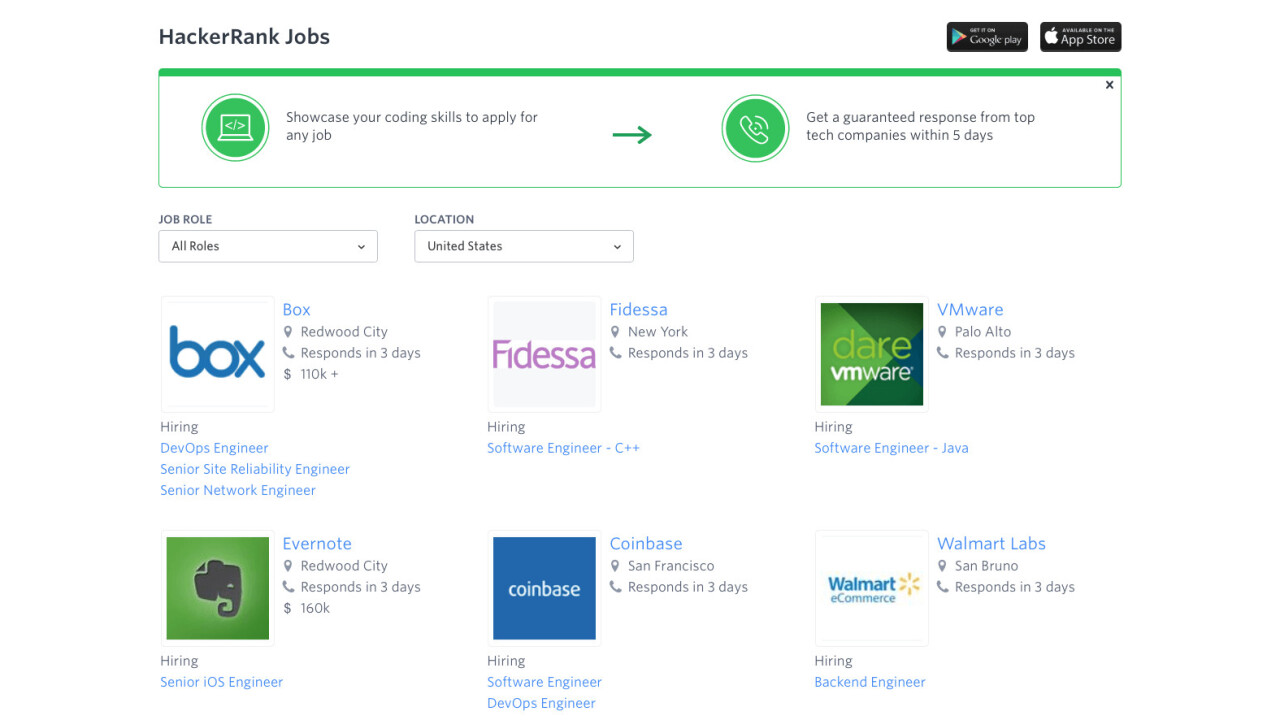1280x720 pixels.
Task: Click the laptop coding skills icon
Action: click(x=235, y=127)
